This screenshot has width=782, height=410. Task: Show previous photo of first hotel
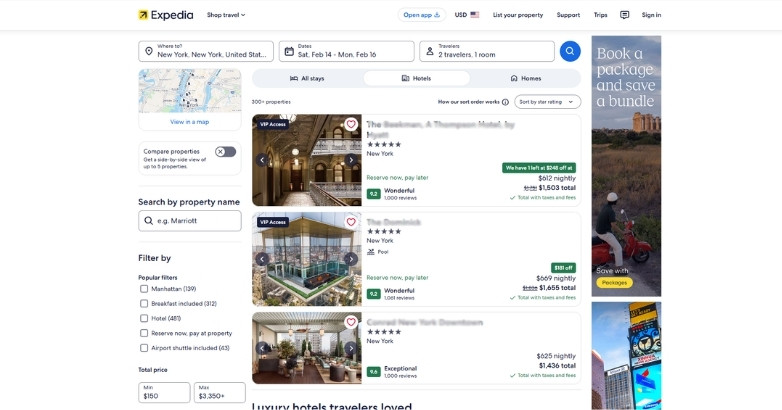[x=262, y=160]
